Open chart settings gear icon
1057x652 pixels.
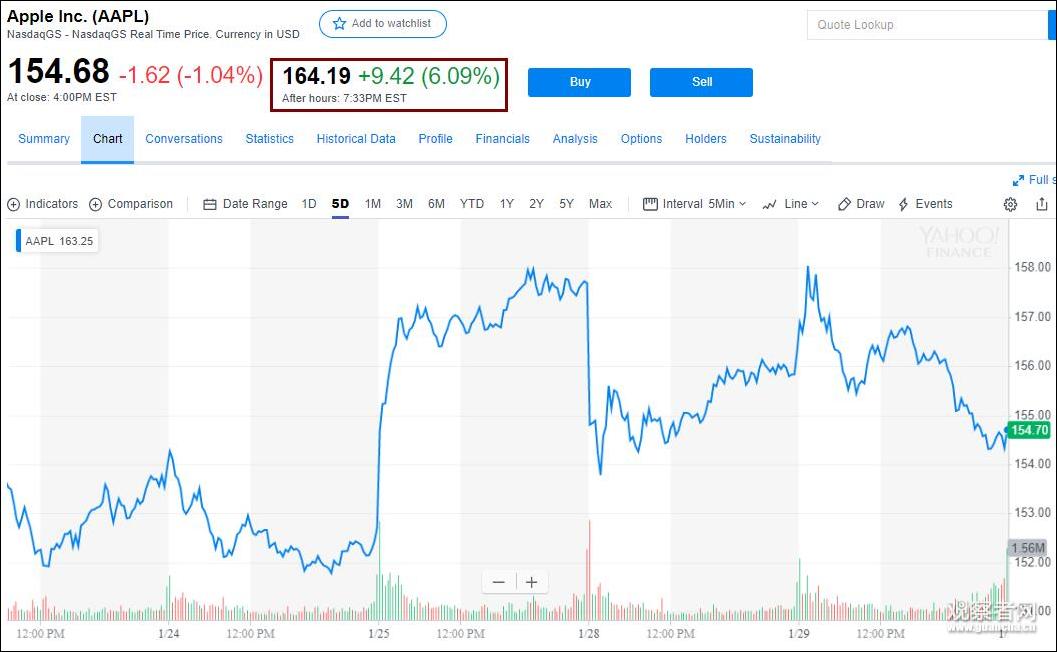coord(1010,204)
